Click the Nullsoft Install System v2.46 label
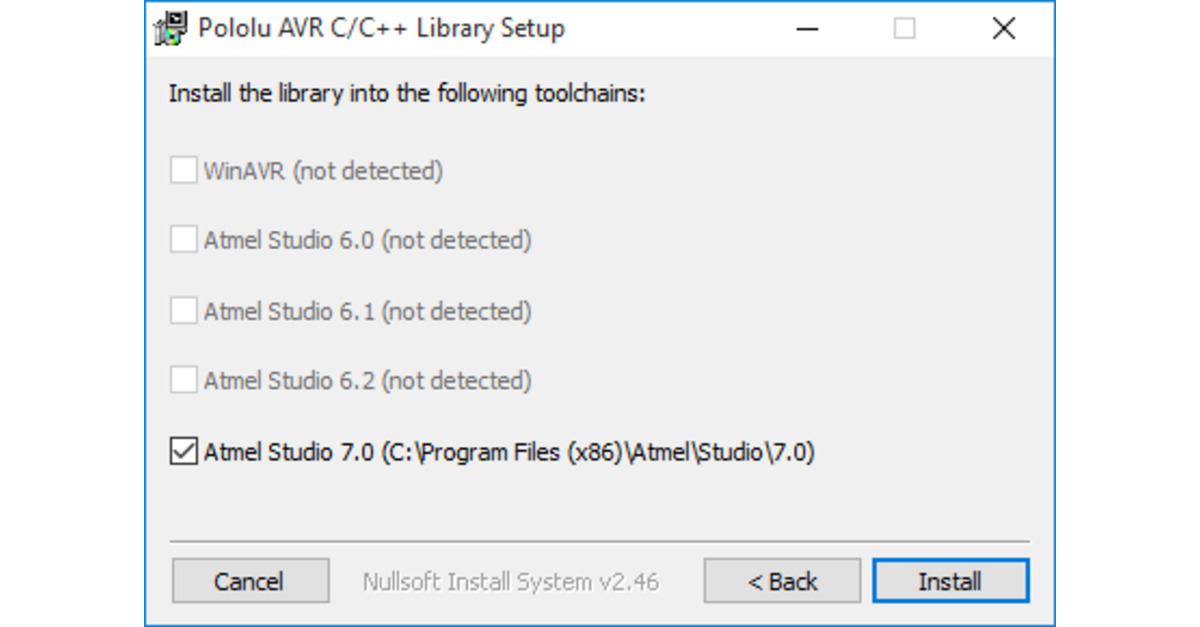The image size is (1200, 627). [511, 580]
